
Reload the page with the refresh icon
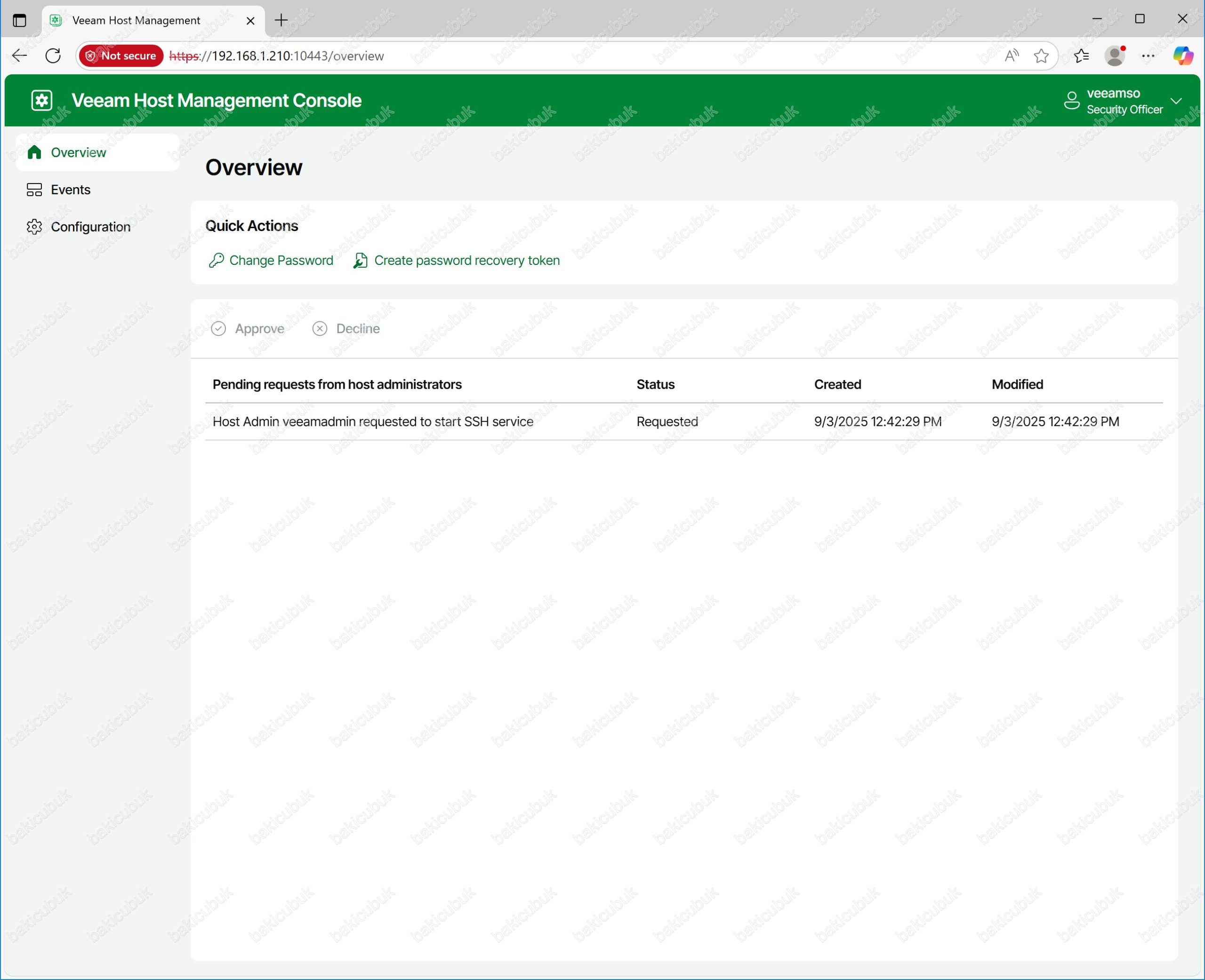[53, 56]
